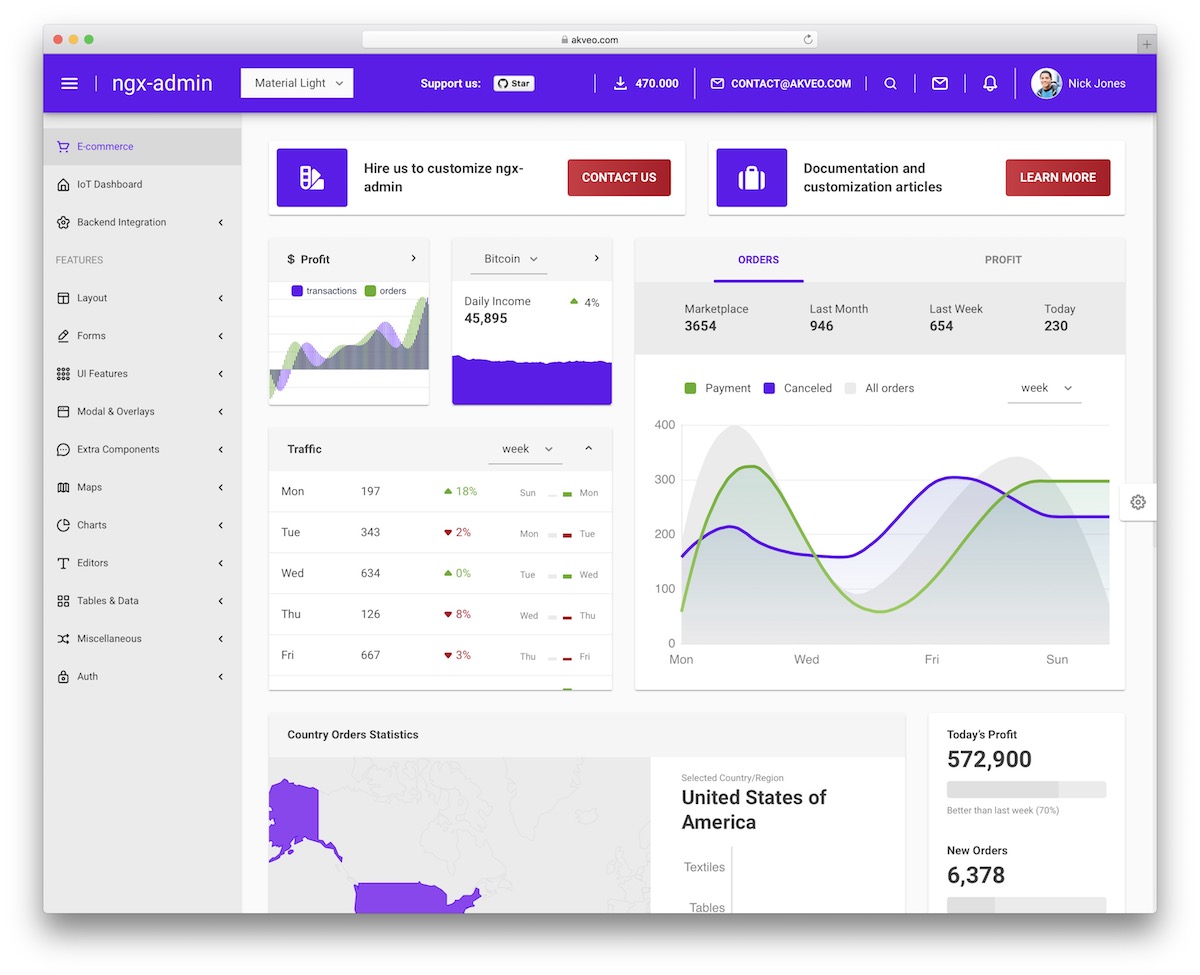Open the Material Light theme dropdown

[x=296, y=83]
